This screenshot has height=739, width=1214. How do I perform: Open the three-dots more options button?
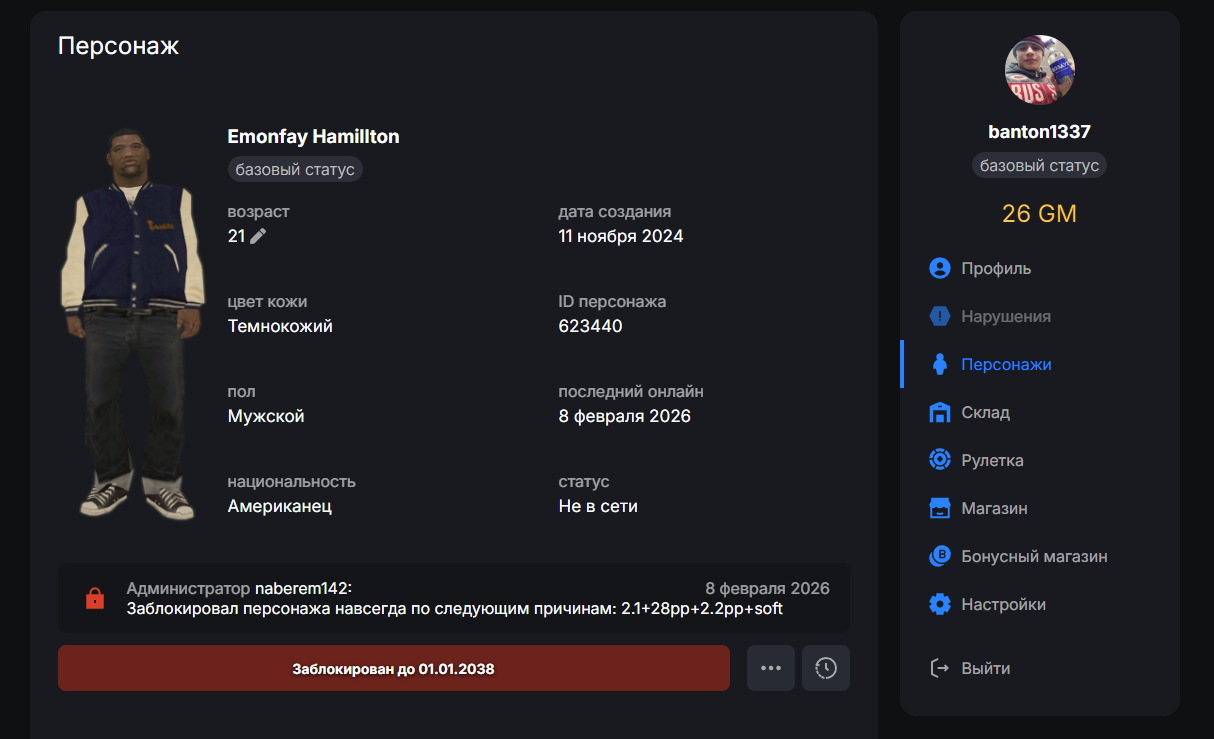[770, 668]
